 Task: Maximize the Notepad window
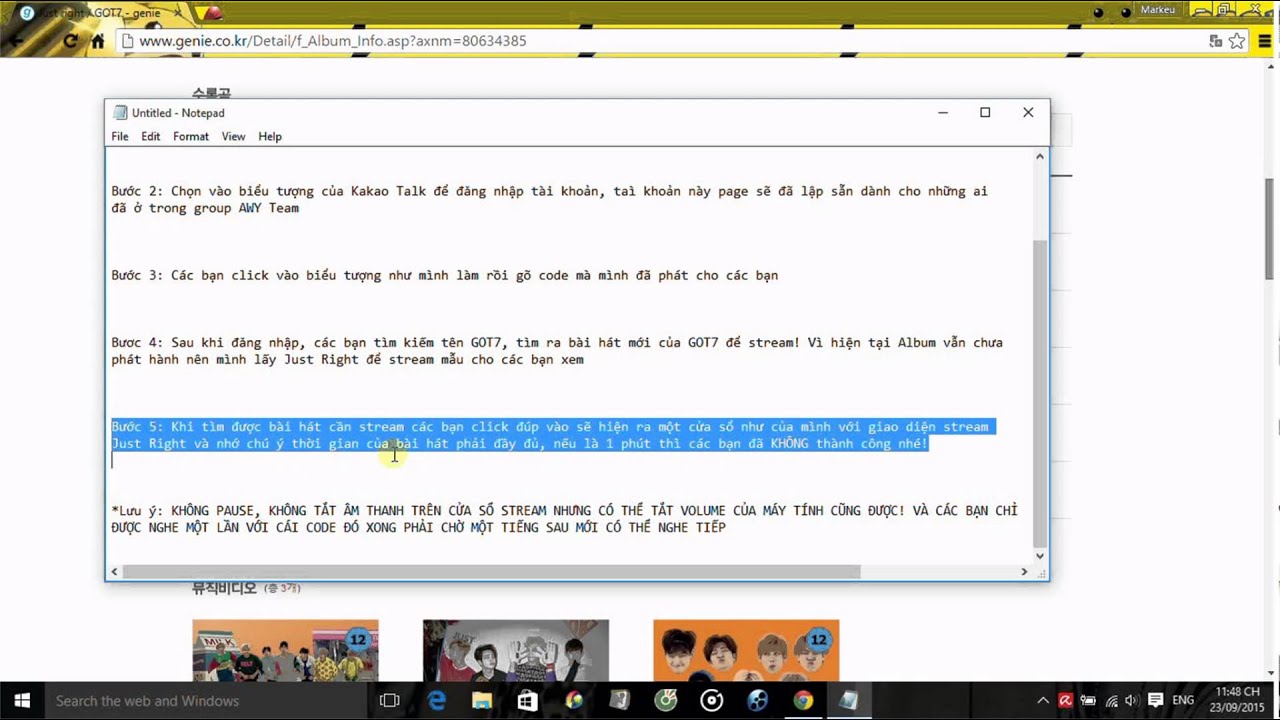(x=985, y=112)
